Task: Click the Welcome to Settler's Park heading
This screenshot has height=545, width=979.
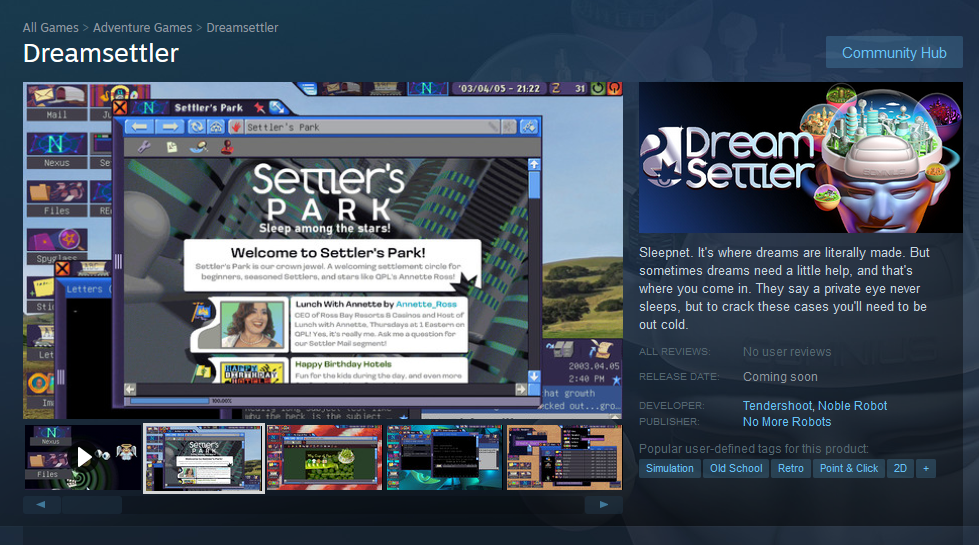Action: tap(328, 253)
